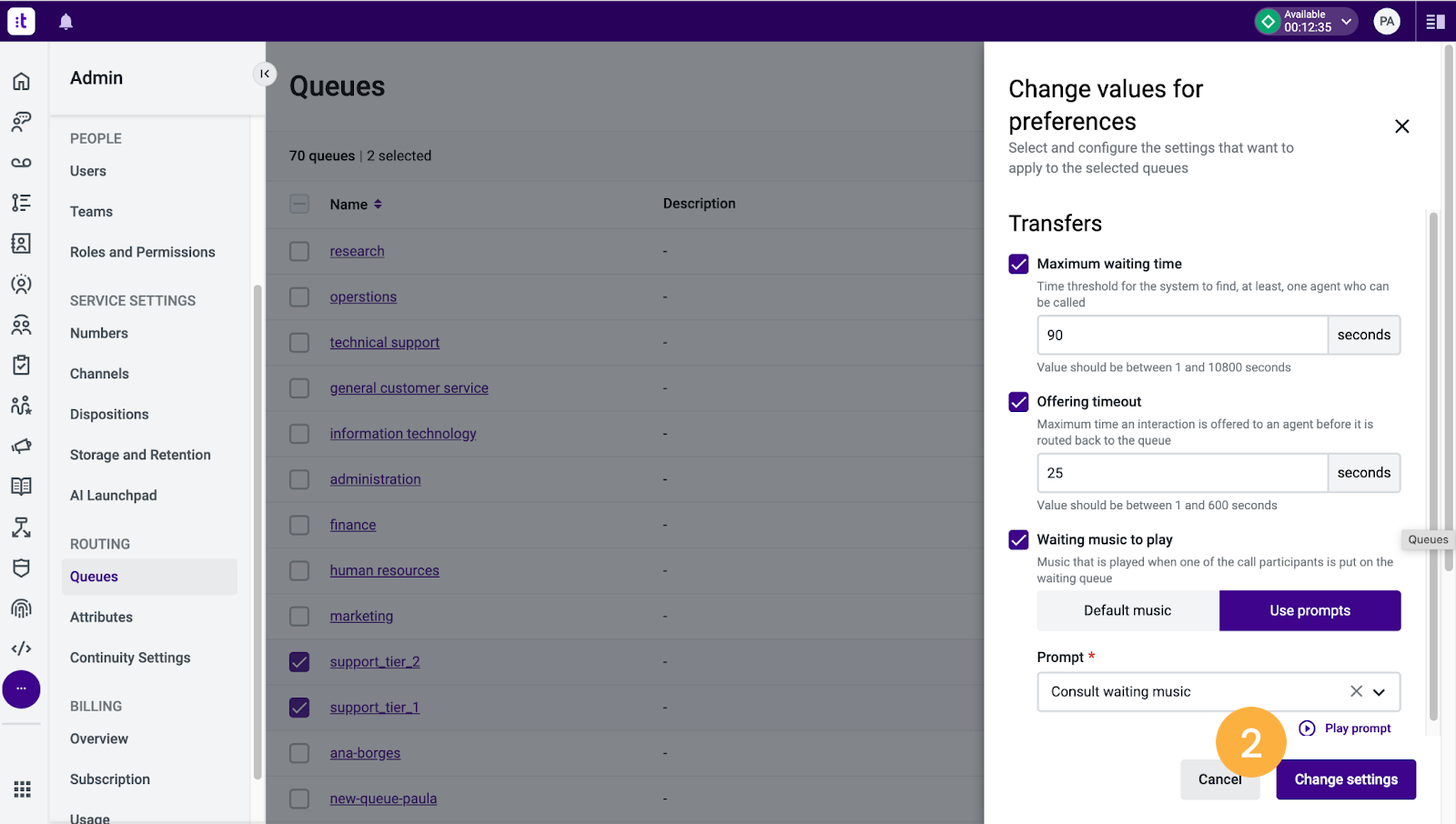Toggle the select-all queues header checkbox
This screenshot has height=824, width=1456.
(x=299, y=204)
